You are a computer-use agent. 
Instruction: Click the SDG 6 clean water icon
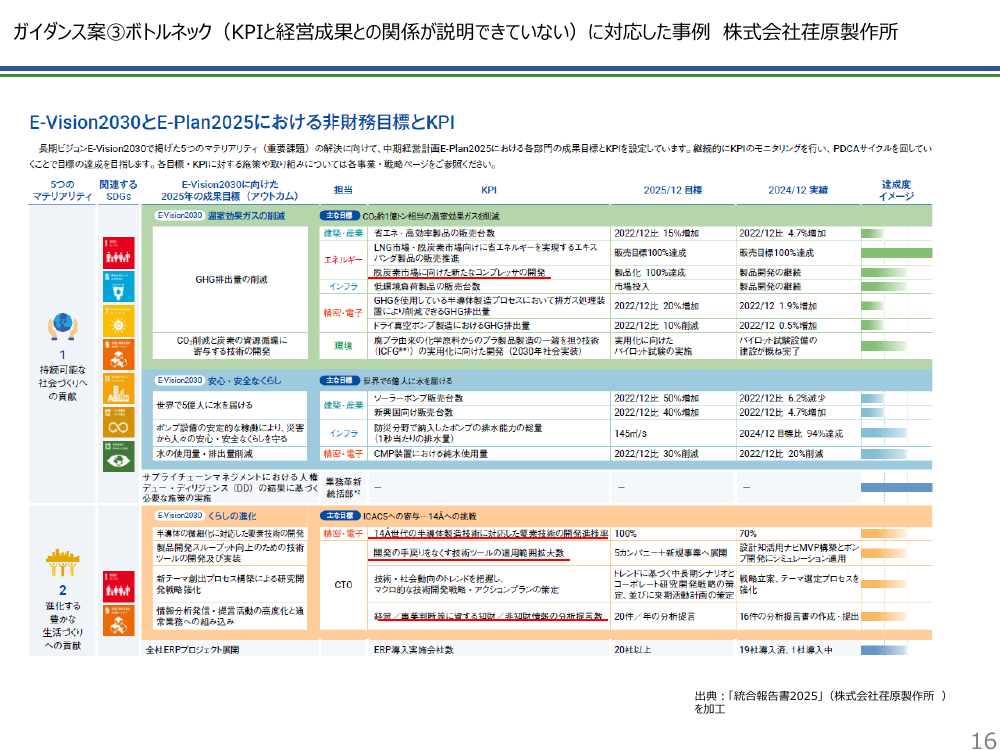(x=119, y=286)
